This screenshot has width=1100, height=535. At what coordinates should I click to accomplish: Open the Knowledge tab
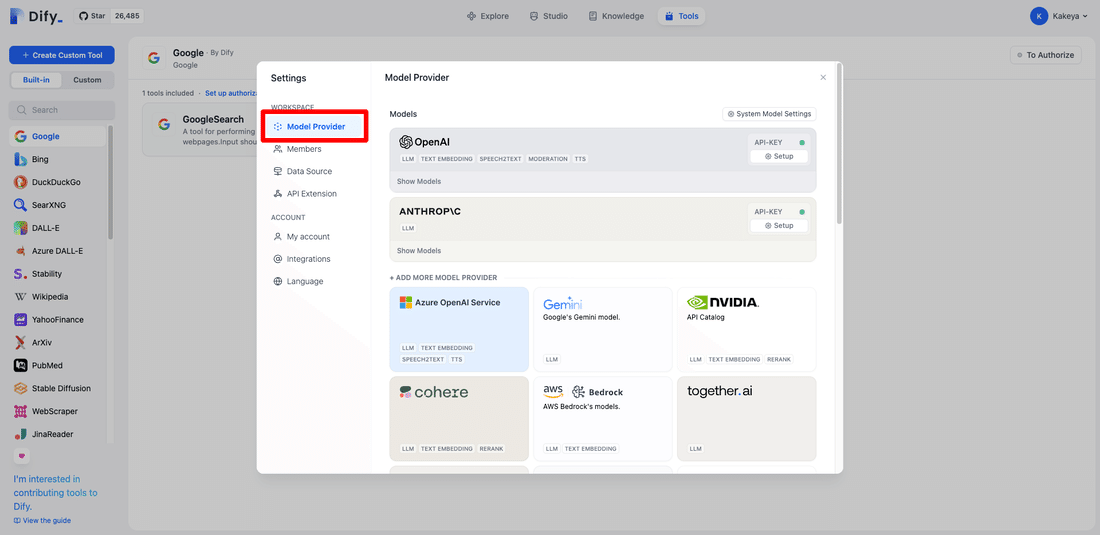click(616, 15)
